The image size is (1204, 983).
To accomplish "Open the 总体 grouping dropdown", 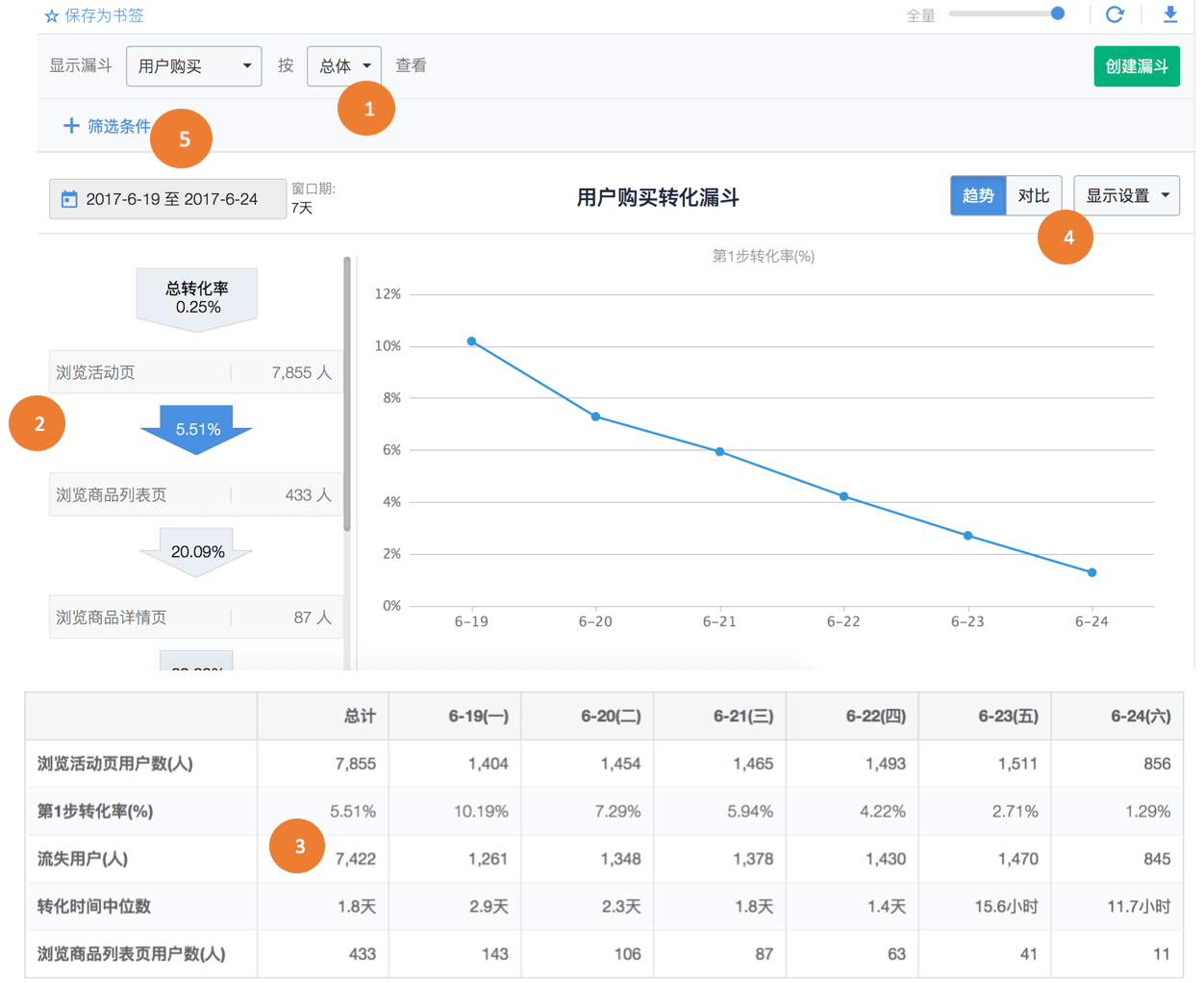I will coord(344,66).
